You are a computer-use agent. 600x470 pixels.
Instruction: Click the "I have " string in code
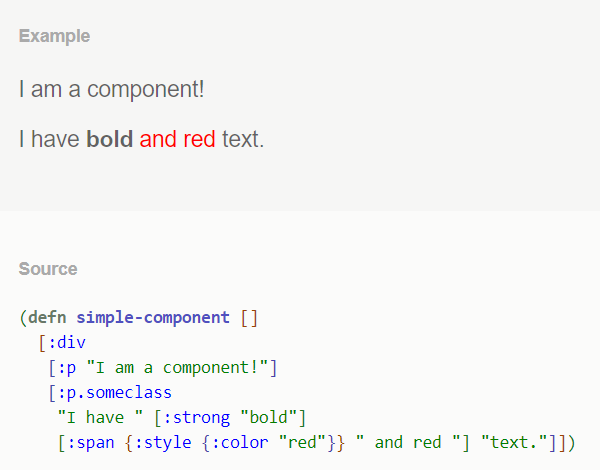100,416
